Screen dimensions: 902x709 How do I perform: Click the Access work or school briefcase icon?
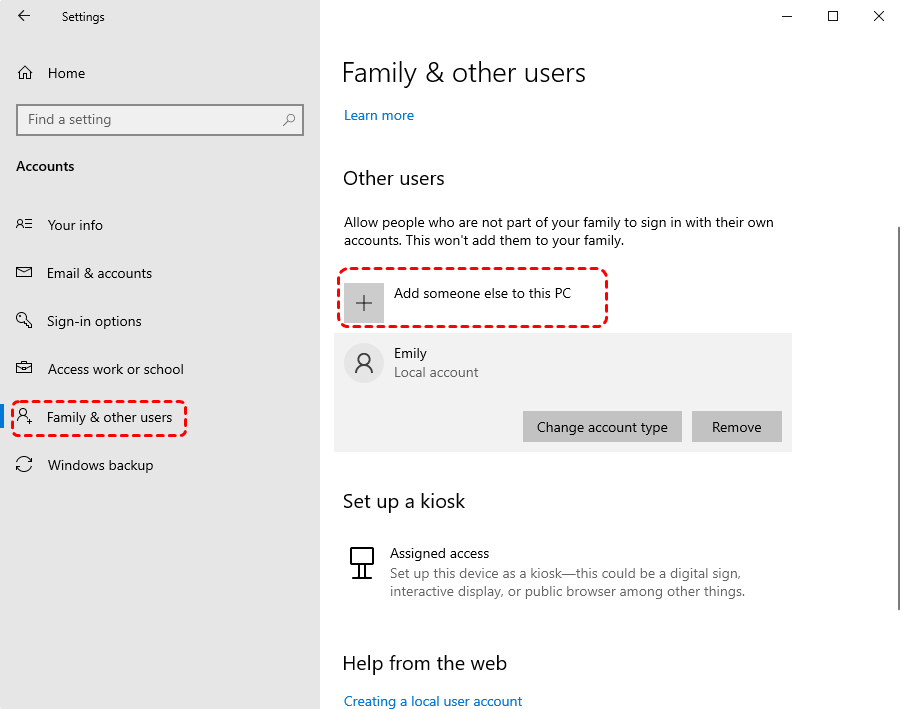(x=25, y=369)
